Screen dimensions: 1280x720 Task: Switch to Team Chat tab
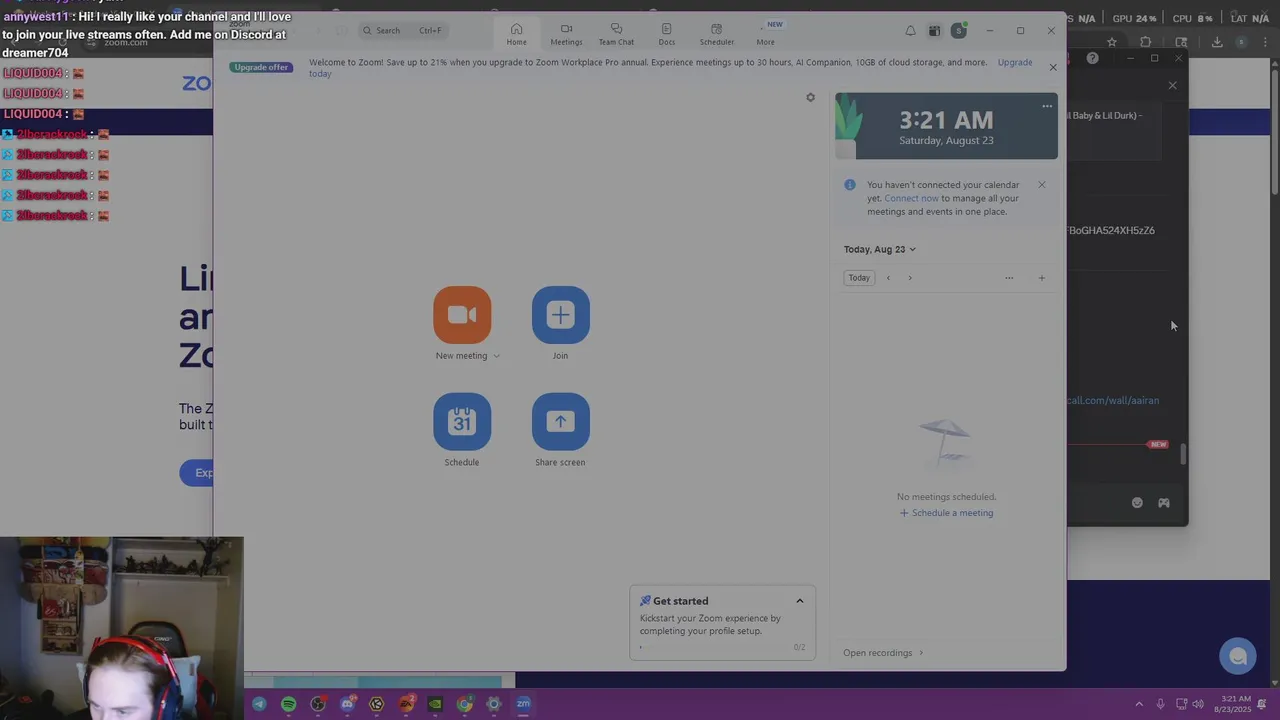point(616,34)
